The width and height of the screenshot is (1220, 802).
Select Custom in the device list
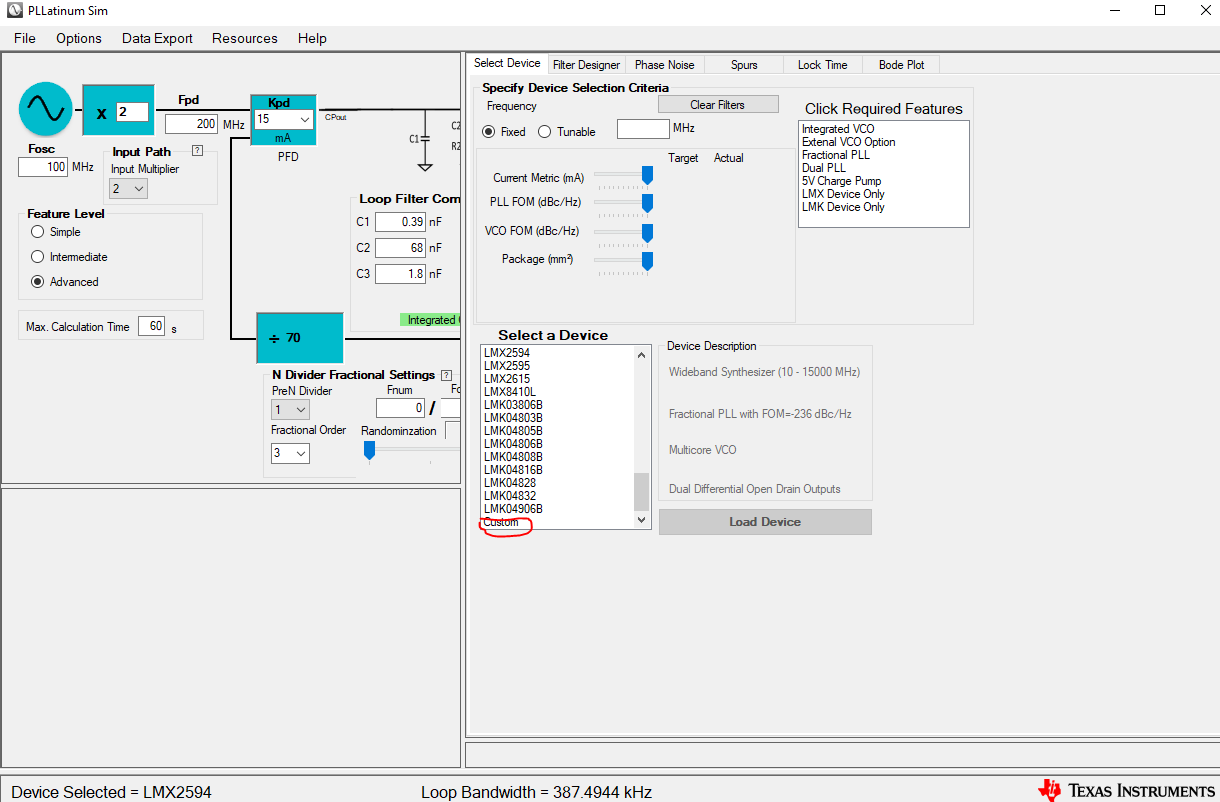point(501,522)
